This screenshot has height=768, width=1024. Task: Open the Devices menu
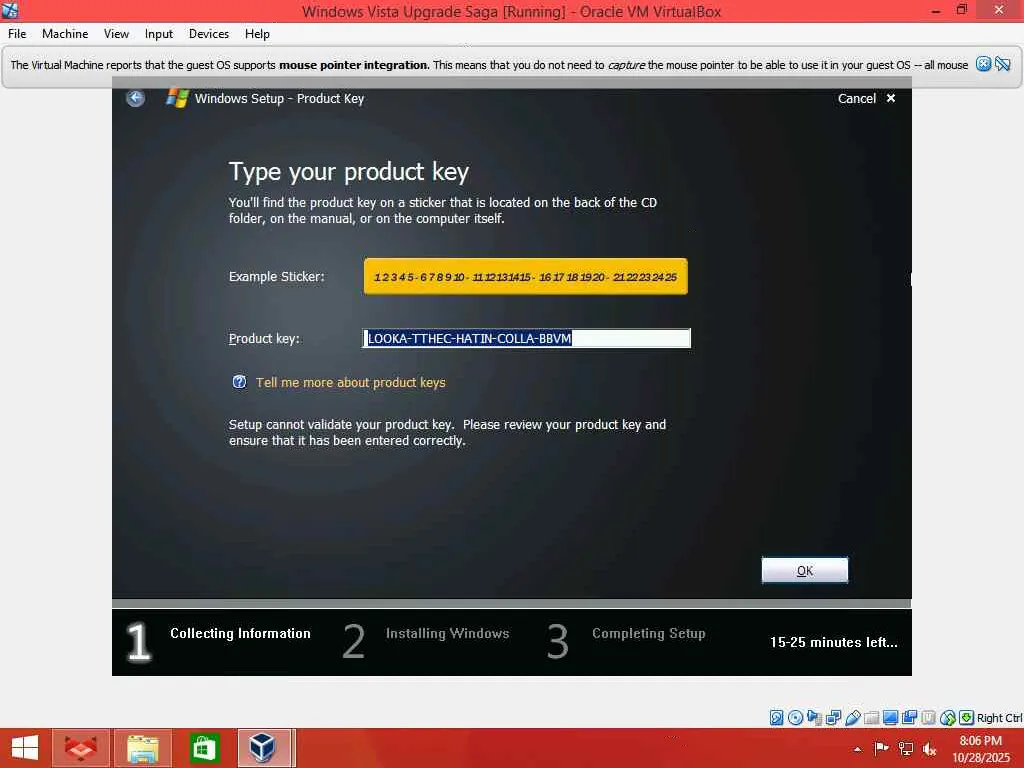coord(209,34)
